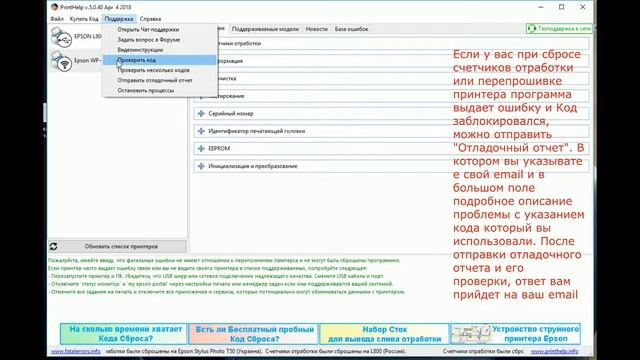Open the www.fatalerrors.info link

pyautogui.click(x=76, y=351)
